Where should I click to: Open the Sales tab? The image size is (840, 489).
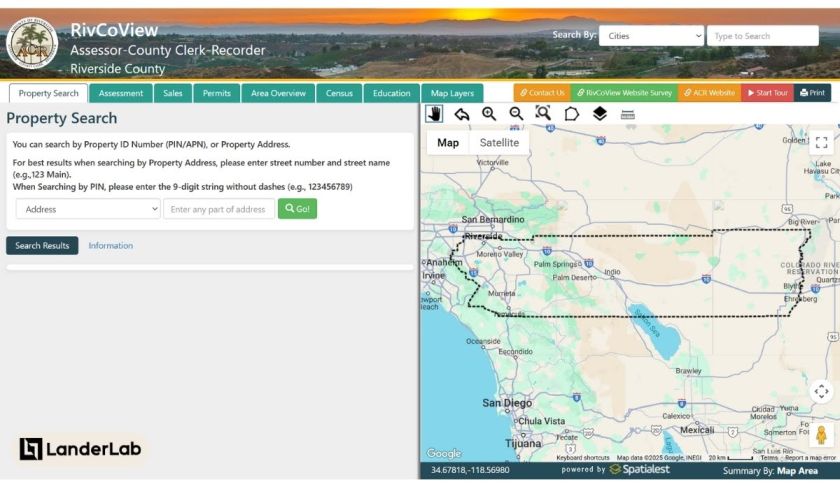[x=172, y=93]
